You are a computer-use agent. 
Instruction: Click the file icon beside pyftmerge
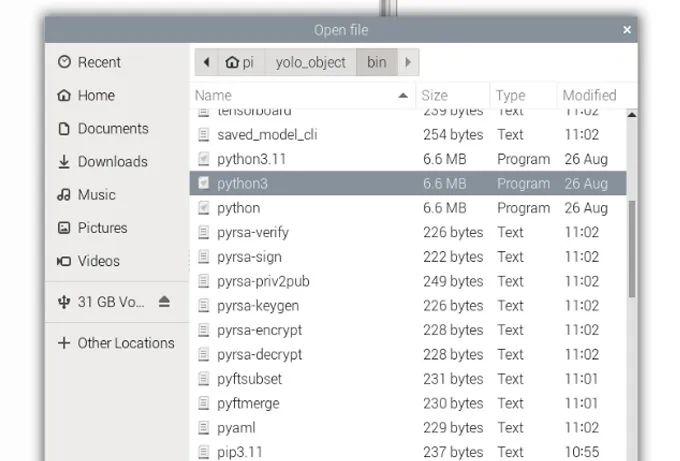(203, 403)
